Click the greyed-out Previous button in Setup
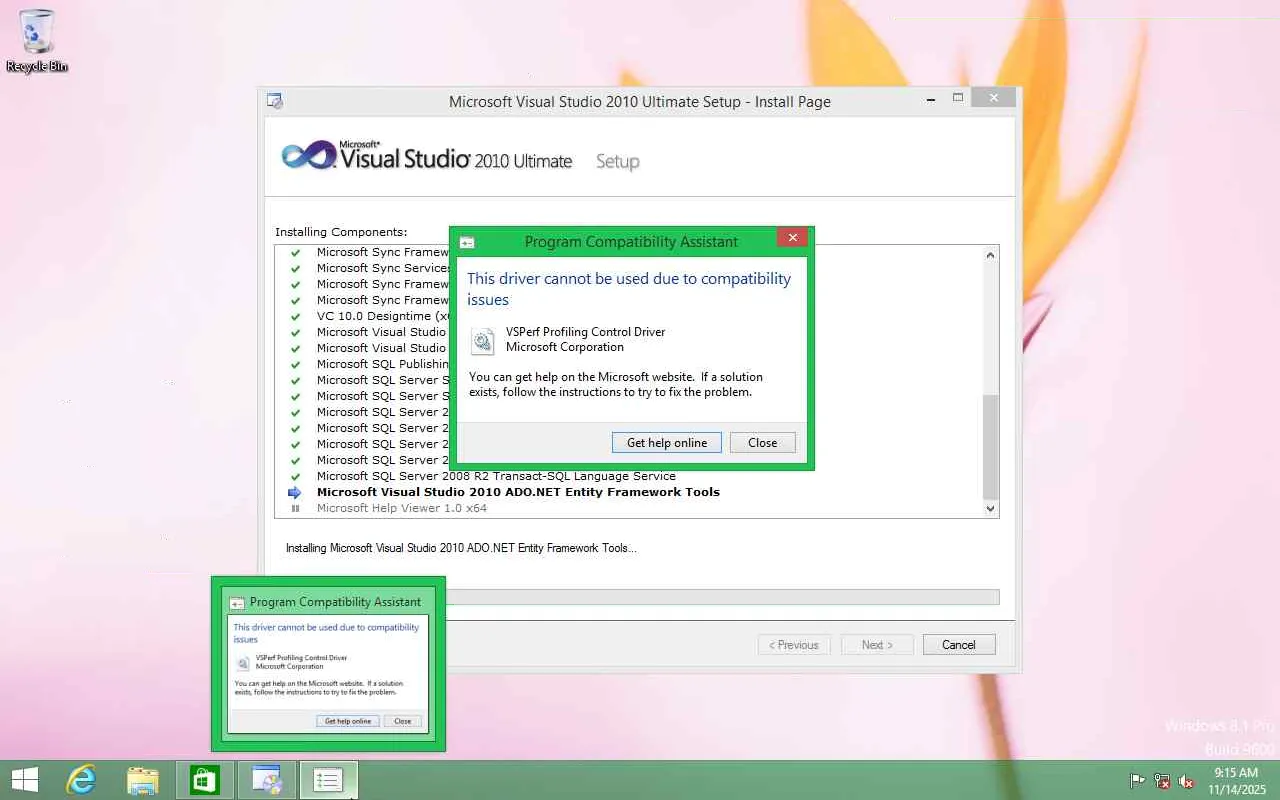 [794, 645]
